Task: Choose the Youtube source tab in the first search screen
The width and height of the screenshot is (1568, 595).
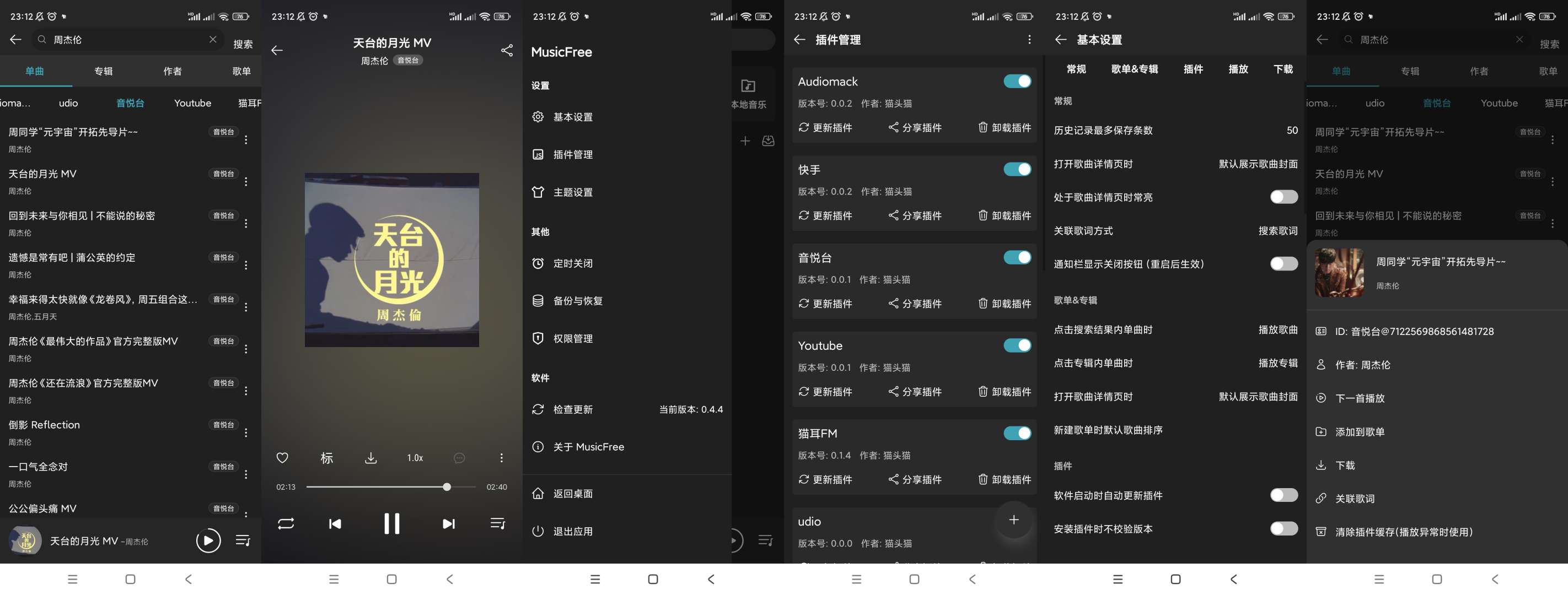Action: click(192, 103)
